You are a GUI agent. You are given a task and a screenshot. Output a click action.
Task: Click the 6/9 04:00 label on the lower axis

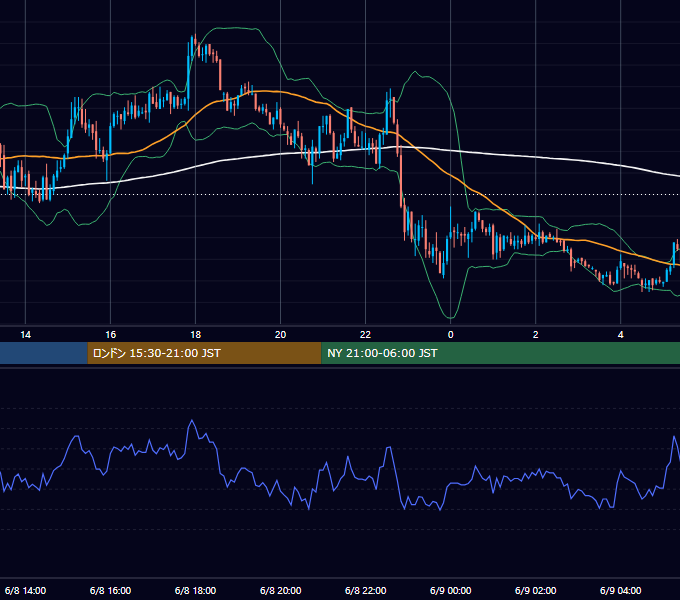pos(621,590)
